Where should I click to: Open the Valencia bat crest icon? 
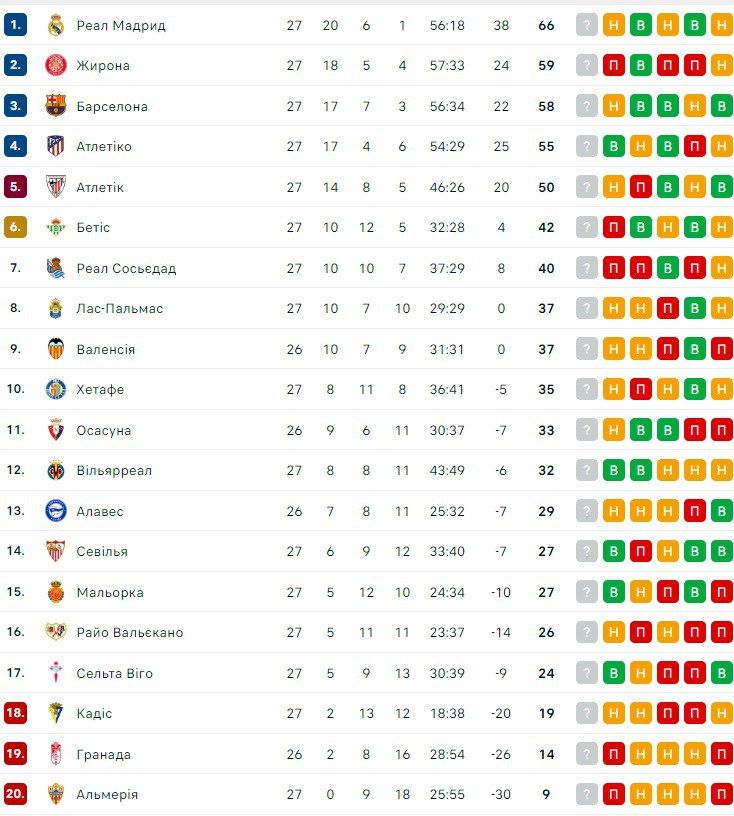(x=56, y=349)
